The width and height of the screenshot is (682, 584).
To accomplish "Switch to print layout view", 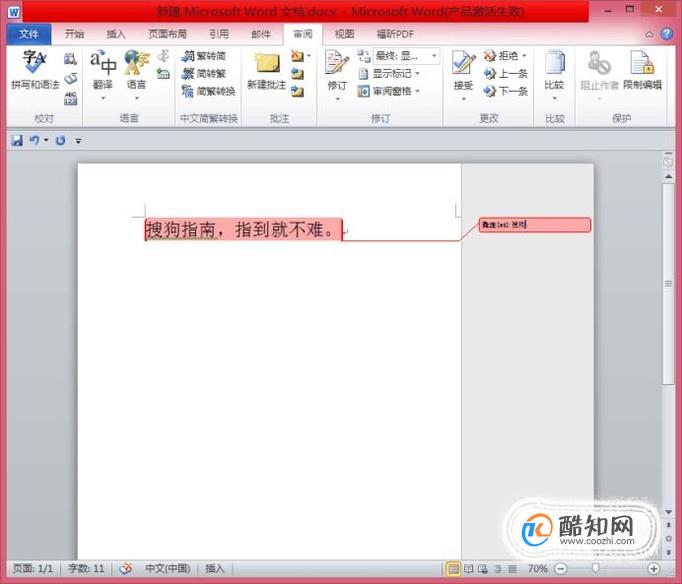I will 453,568.
